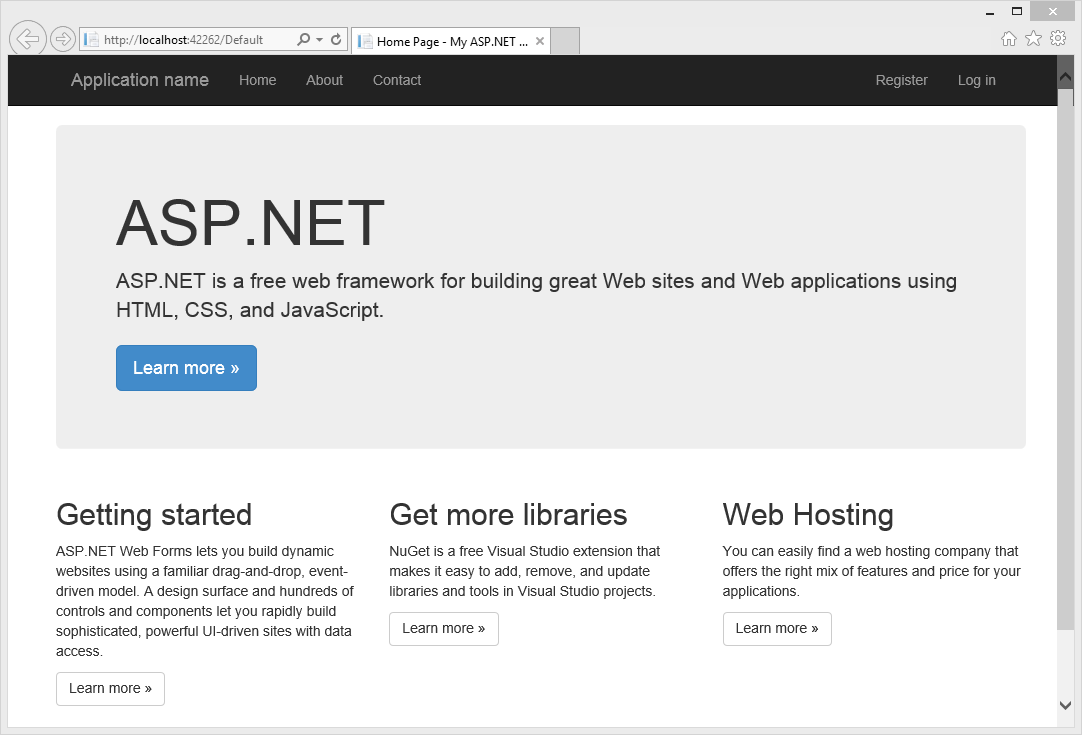Viewport: 1082px width, 735px height.
Task: Click the search magnifier icon in address bar
Action: pyautogui.click(x=304, y=40)
